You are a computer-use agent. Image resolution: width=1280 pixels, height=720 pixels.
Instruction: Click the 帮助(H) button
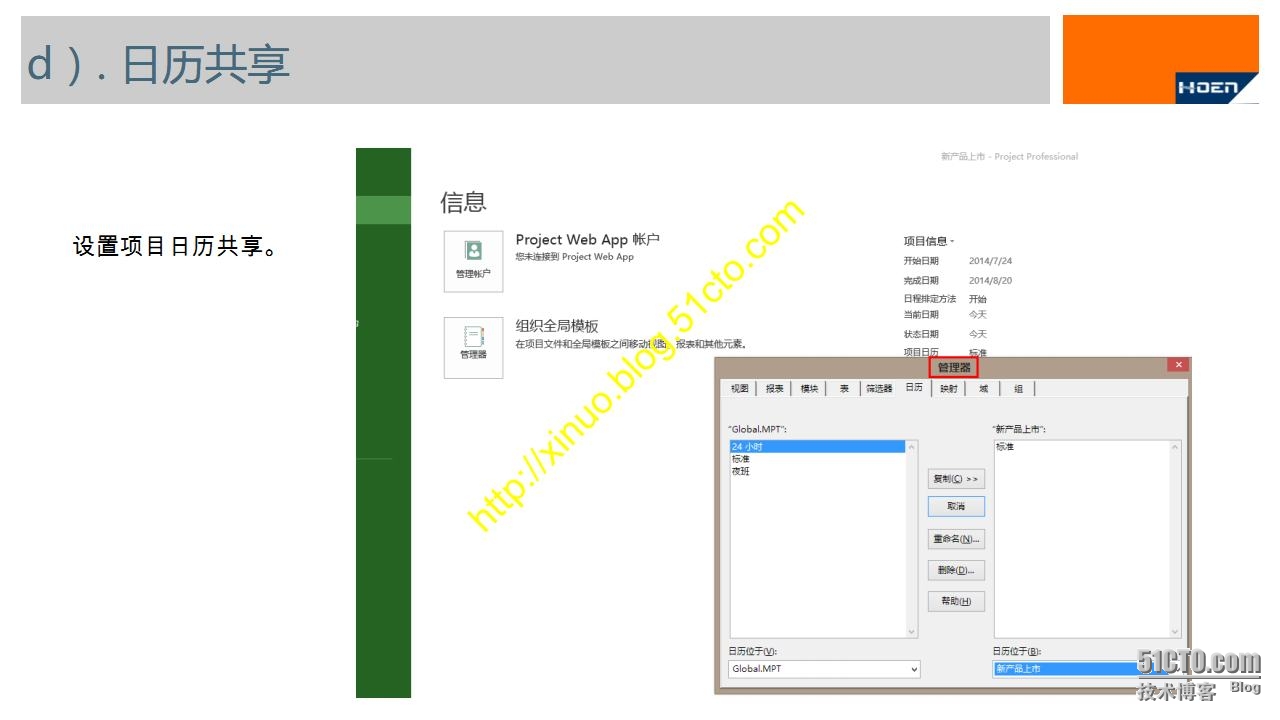(x=956, y=601)
